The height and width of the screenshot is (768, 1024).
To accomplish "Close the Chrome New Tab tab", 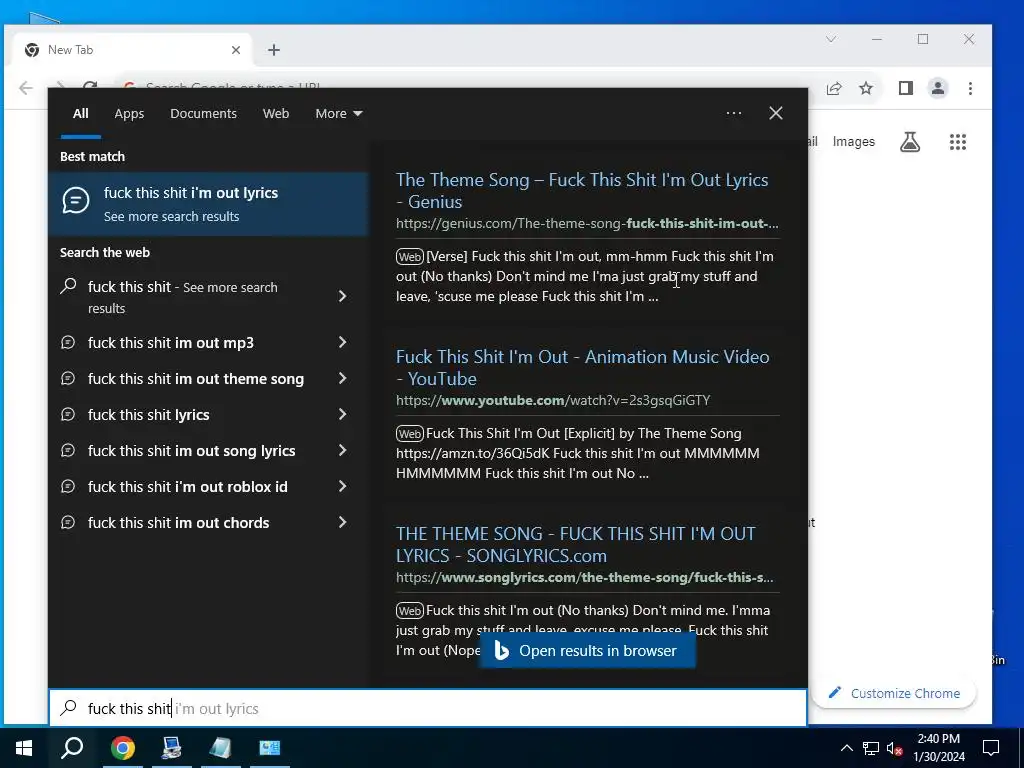I will tap(236, 50).
